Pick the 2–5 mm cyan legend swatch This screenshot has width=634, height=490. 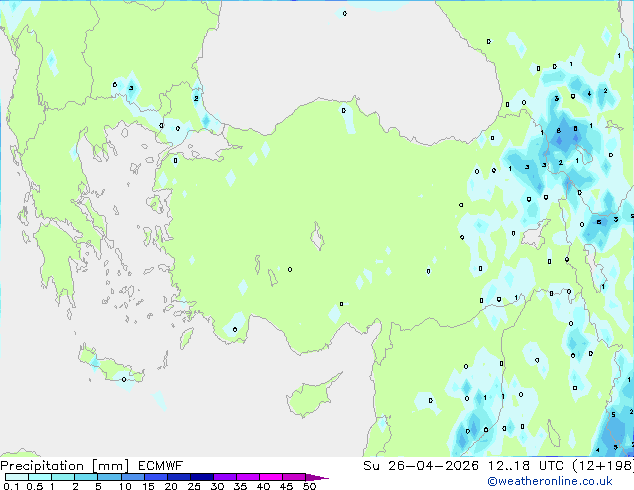(86, 477)
